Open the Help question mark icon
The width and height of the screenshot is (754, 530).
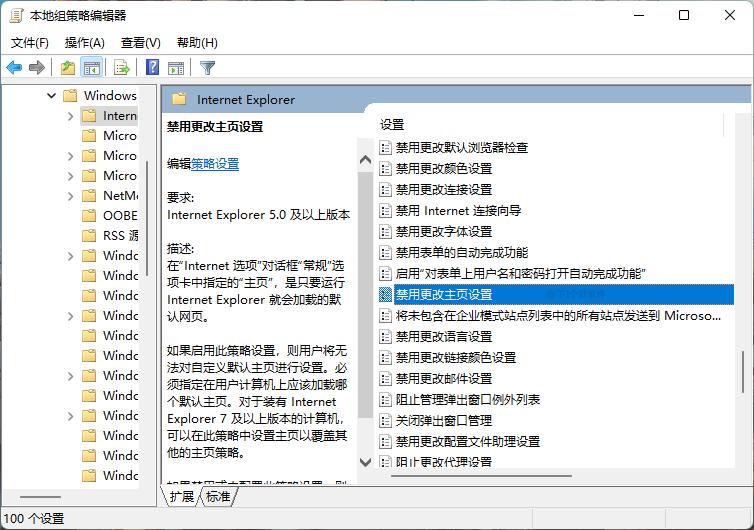152,68
